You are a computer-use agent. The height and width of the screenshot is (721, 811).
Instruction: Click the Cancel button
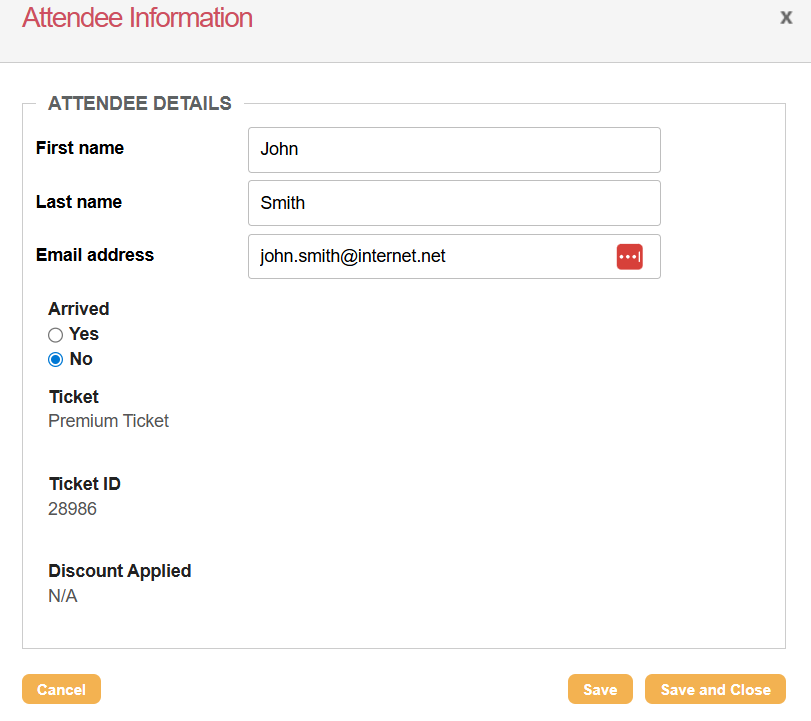pyautogui.click(x=61, y=689)
